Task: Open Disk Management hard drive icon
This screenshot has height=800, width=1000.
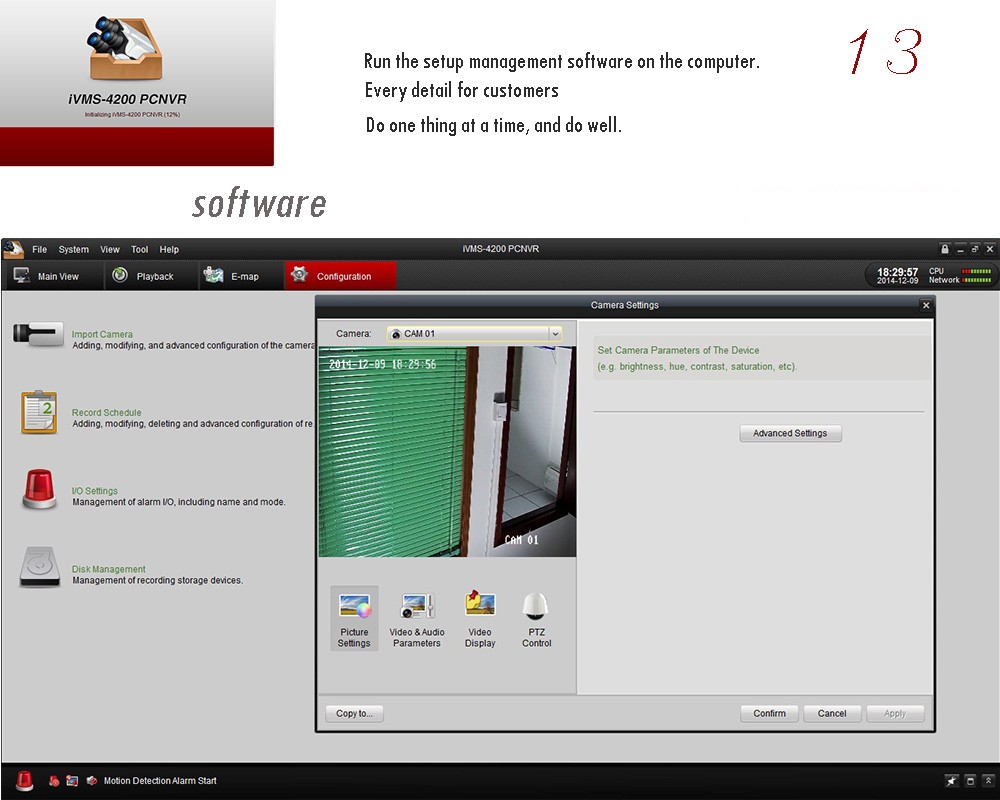Action: click(x=39, y=567)
